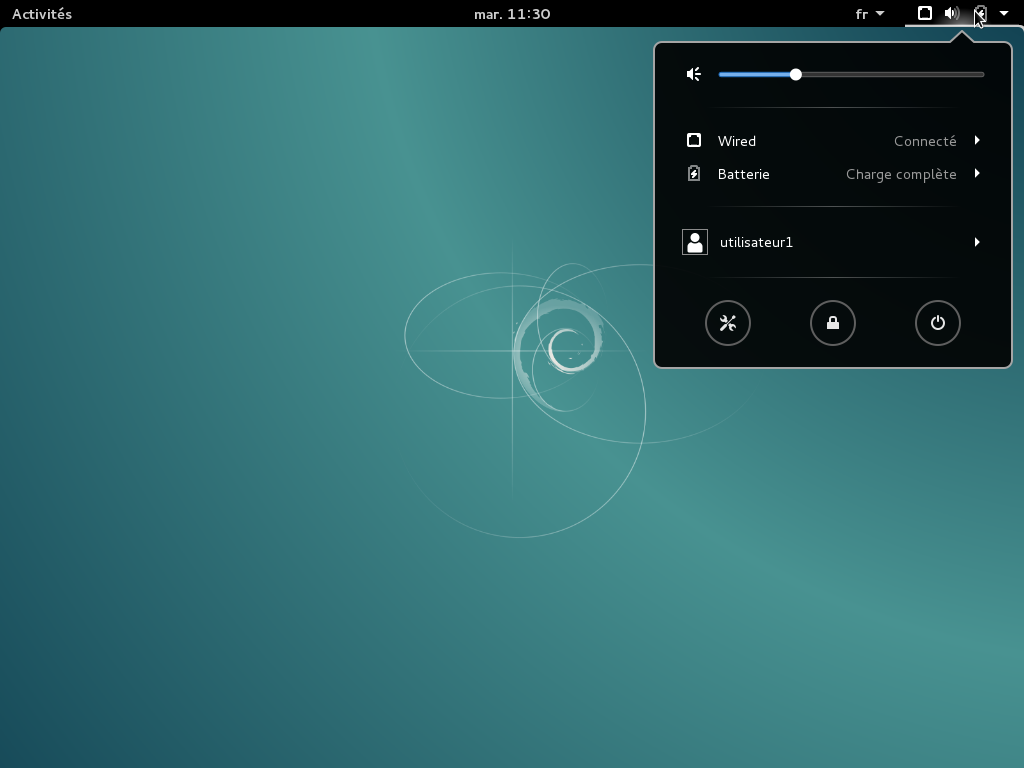1024x768 pixels.
Task: Lock the screen using the padlock icon
Action: (x=833, y=323)
